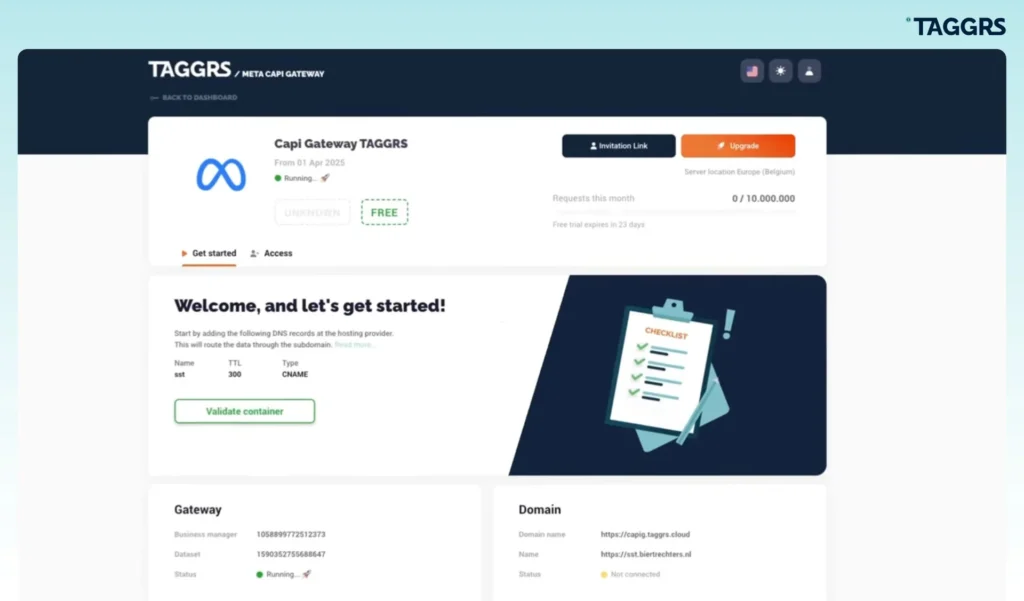Select Dataset ID 1590352755688647
This screenshot has height=601, width=1024.
(x=291, y=555)
